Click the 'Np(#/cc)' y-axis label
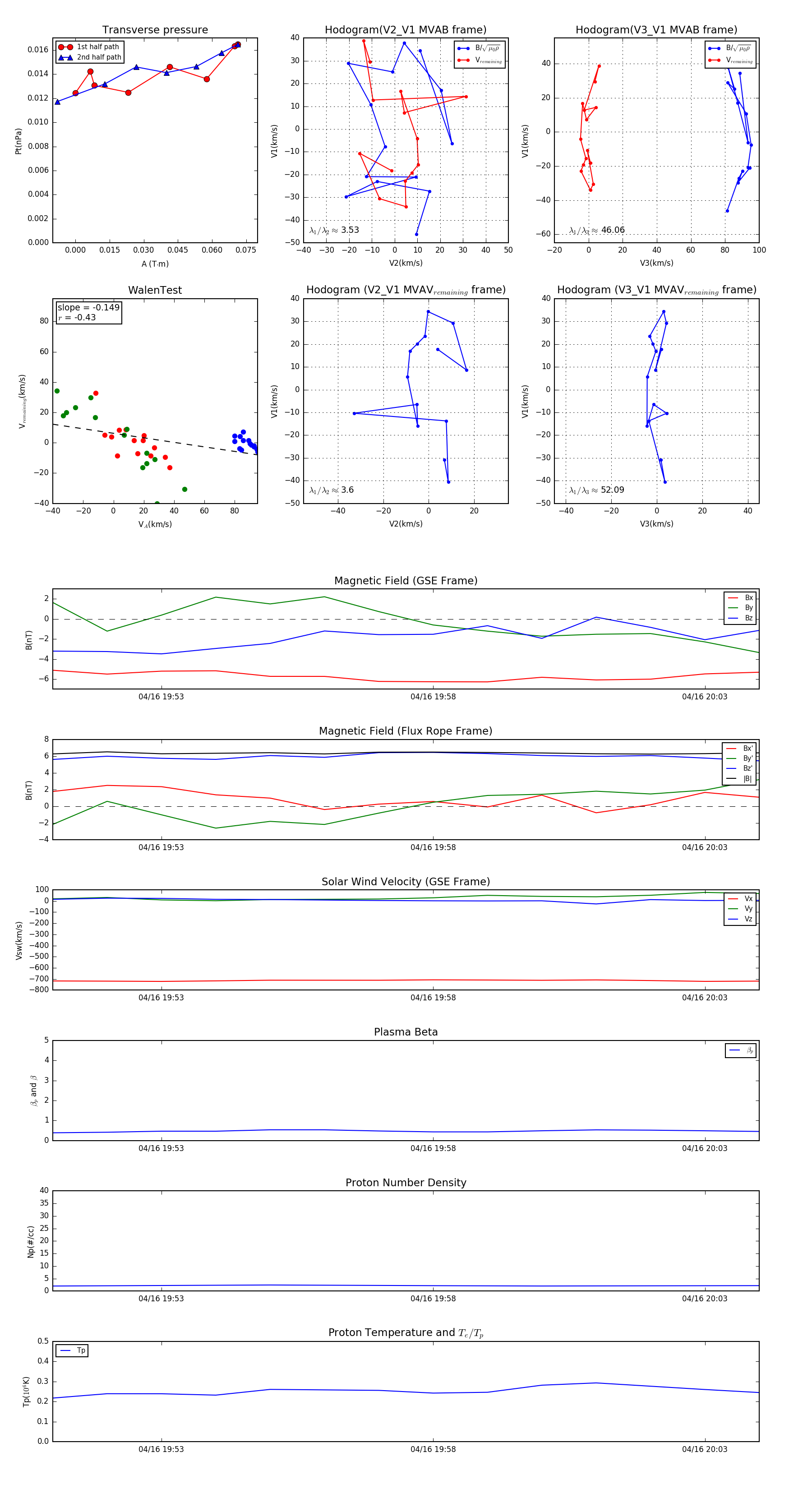The width and height of the screenshot is (812, 1489). [31, 1242]
